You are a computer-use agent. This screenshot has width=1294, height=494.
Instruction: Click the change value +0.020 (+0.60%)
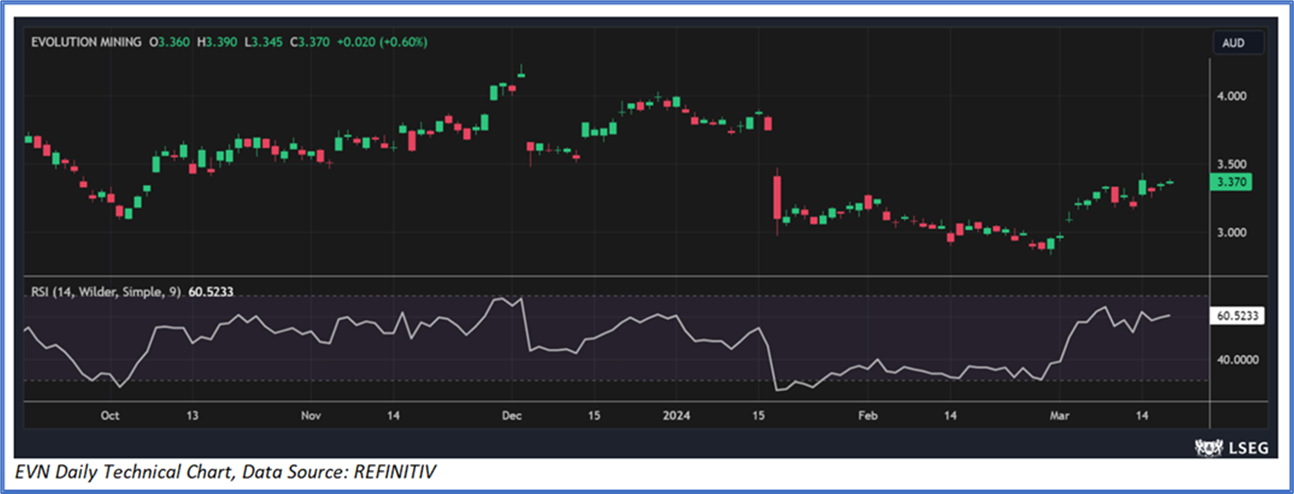(384, 43)
